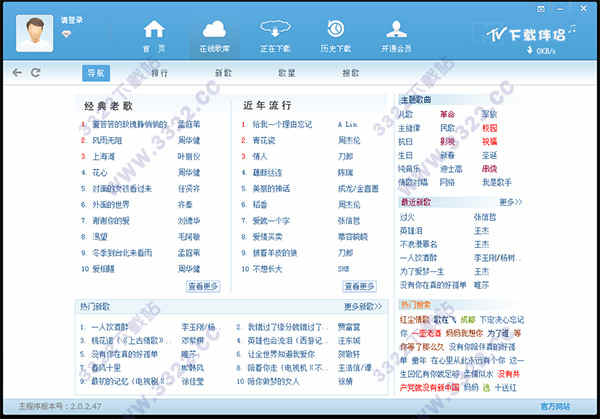Click the 请登录 login link
Viewport: 600px width, 419px height.
[x=72, y=20]
